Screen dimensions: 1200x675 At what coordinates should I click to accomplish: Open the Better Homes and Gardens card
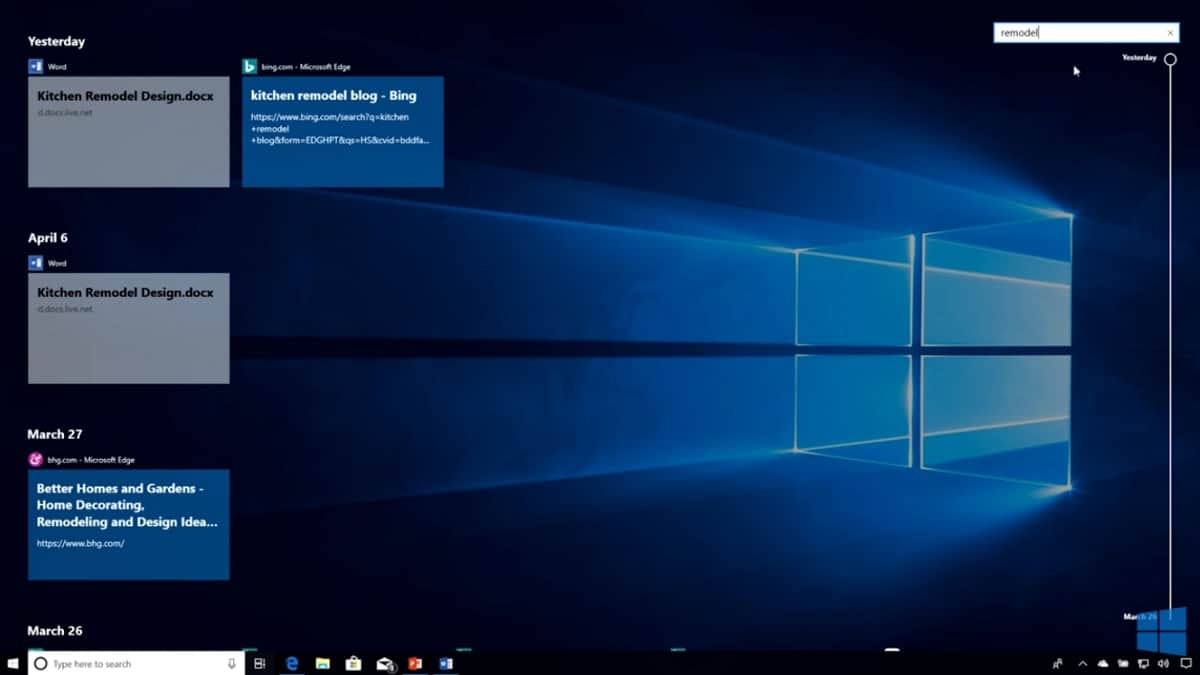pyautogui.click(x=128, y=524)
